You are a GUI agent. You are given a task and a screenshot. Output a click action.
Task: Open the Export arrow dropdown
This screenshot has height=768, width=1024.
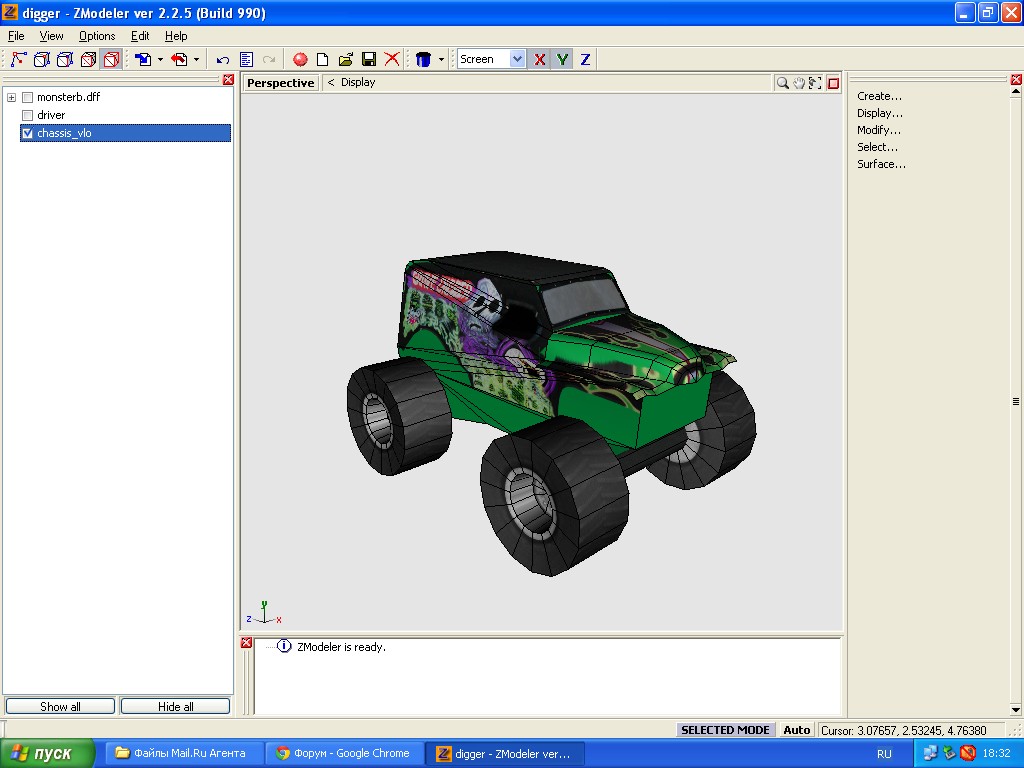point(196,59)
